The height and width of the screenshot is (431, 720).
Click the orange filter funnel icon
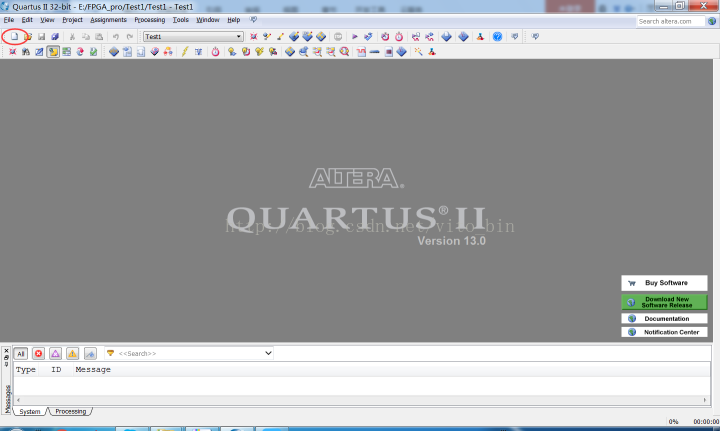click(110, 353)
